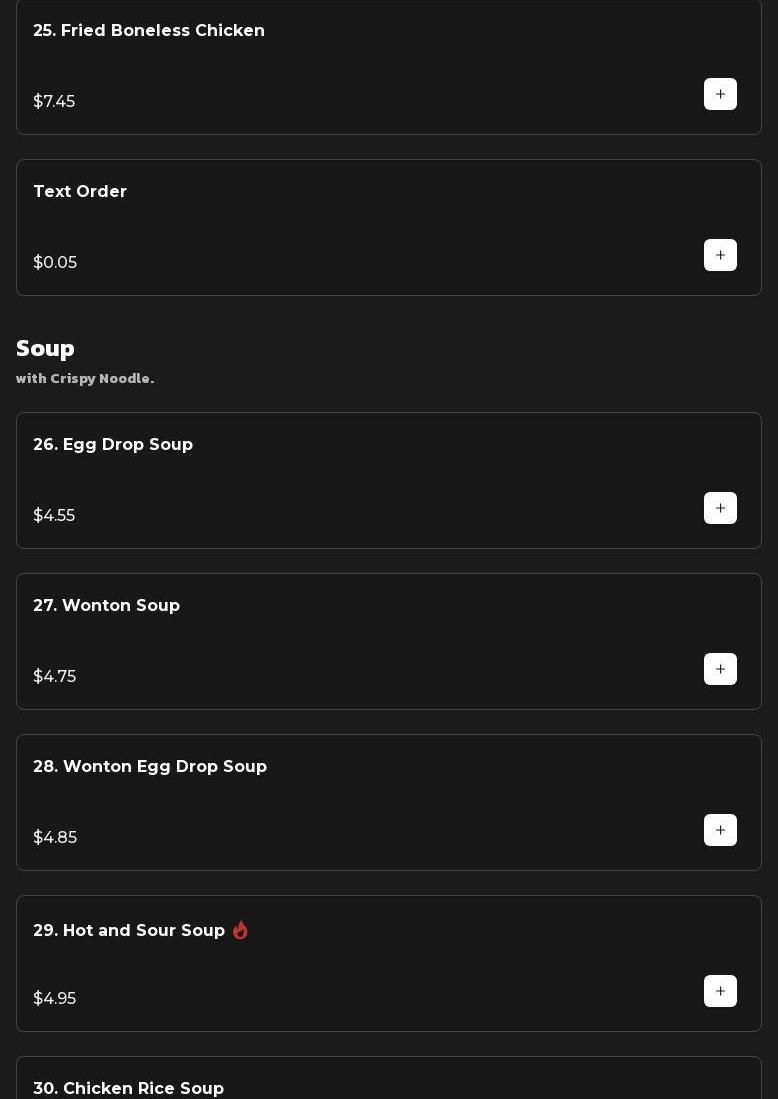This screenshot has height=1099, width=778.
Task: Add Hot and Sour Soup plus icon
Action: click(720, 991)
